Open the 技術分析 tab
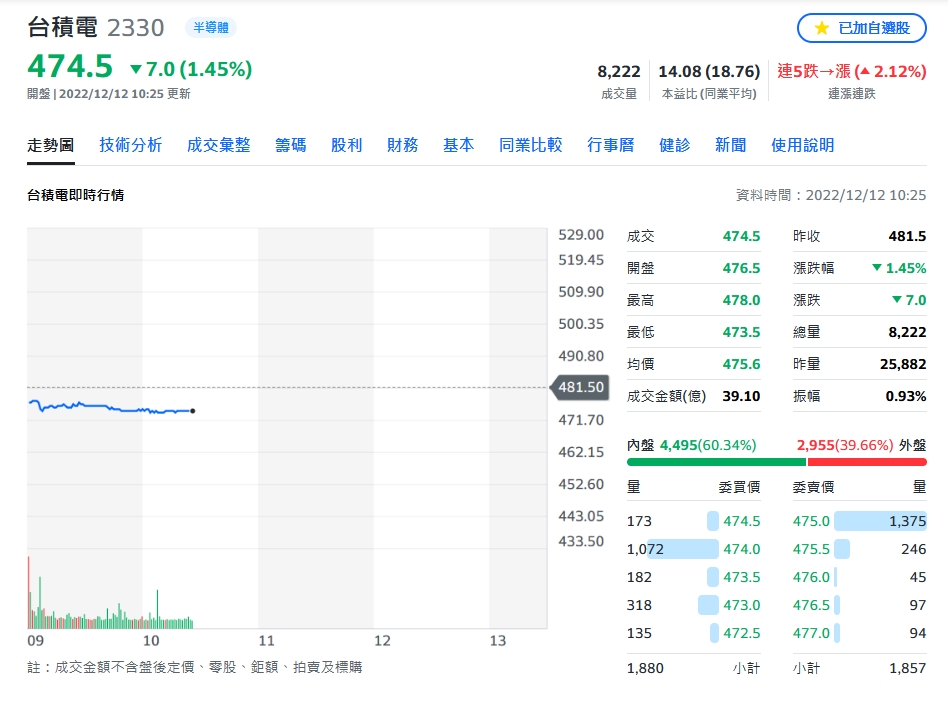948x701 pixels. [131, 145]
